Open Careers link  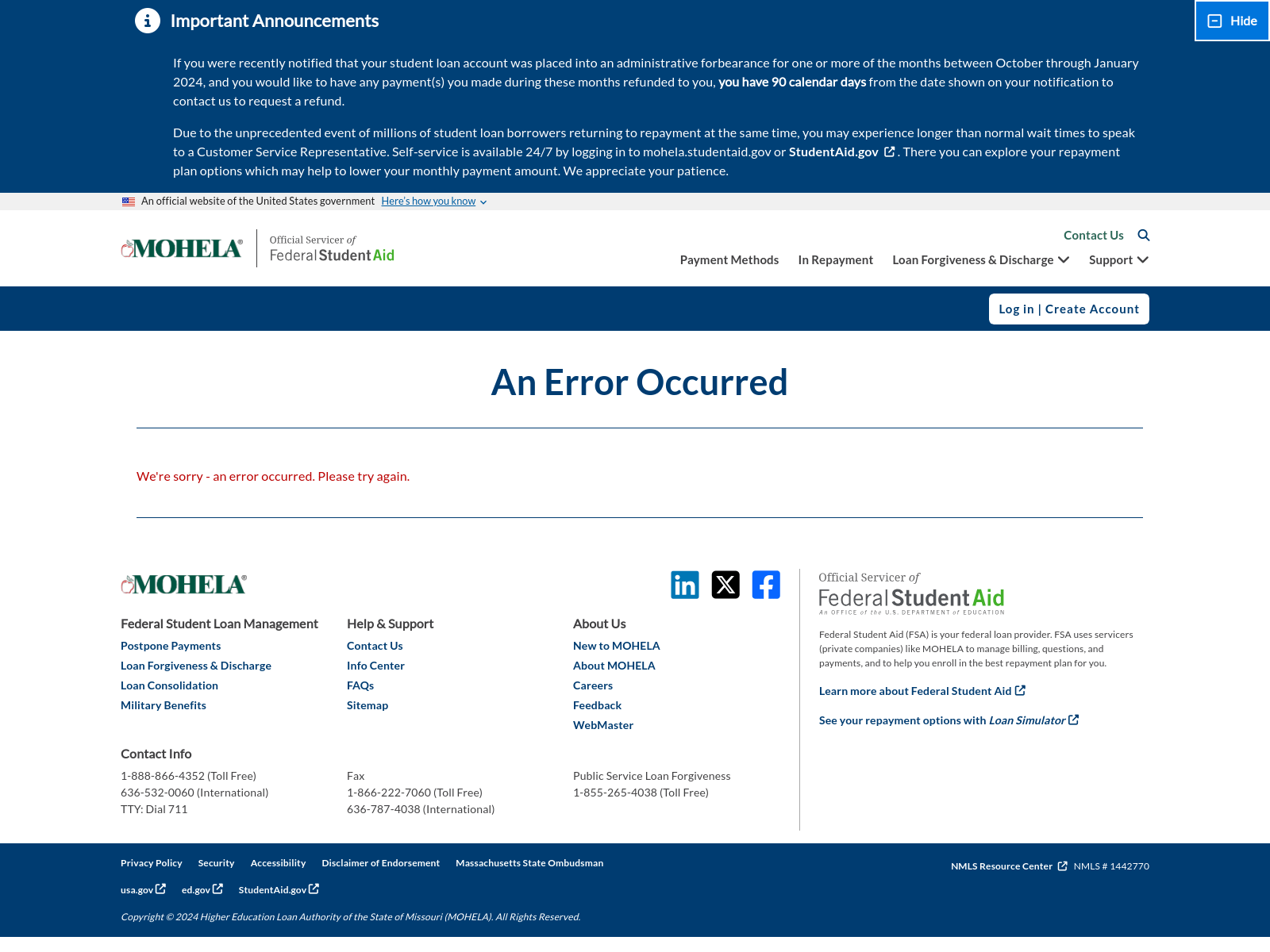593,685
